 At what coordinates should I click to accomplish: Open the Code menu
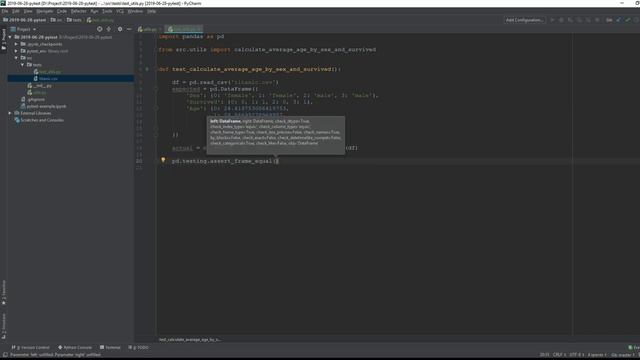click(x=62, y=11)
